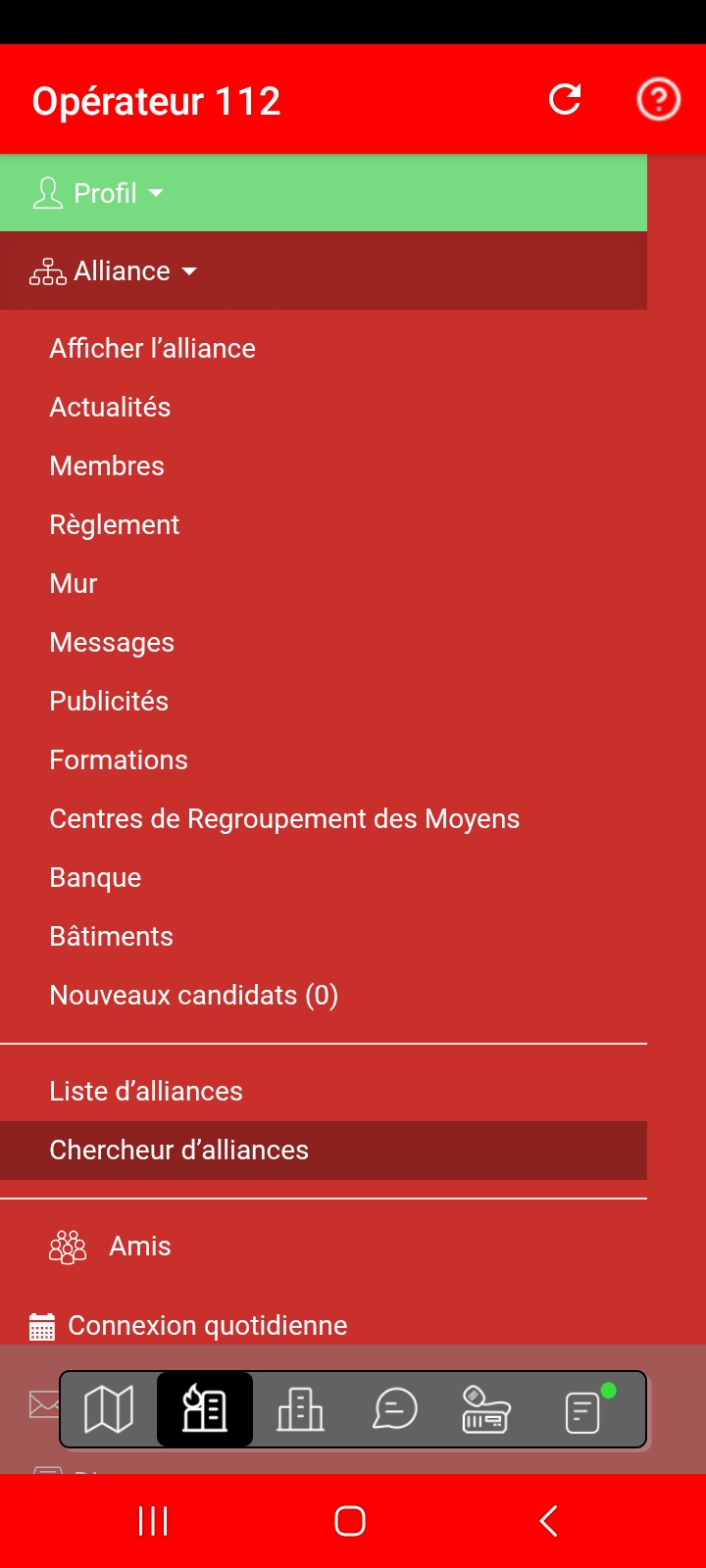
Task: Tap the Amis friends group icon
Action: pos(68,1247)
